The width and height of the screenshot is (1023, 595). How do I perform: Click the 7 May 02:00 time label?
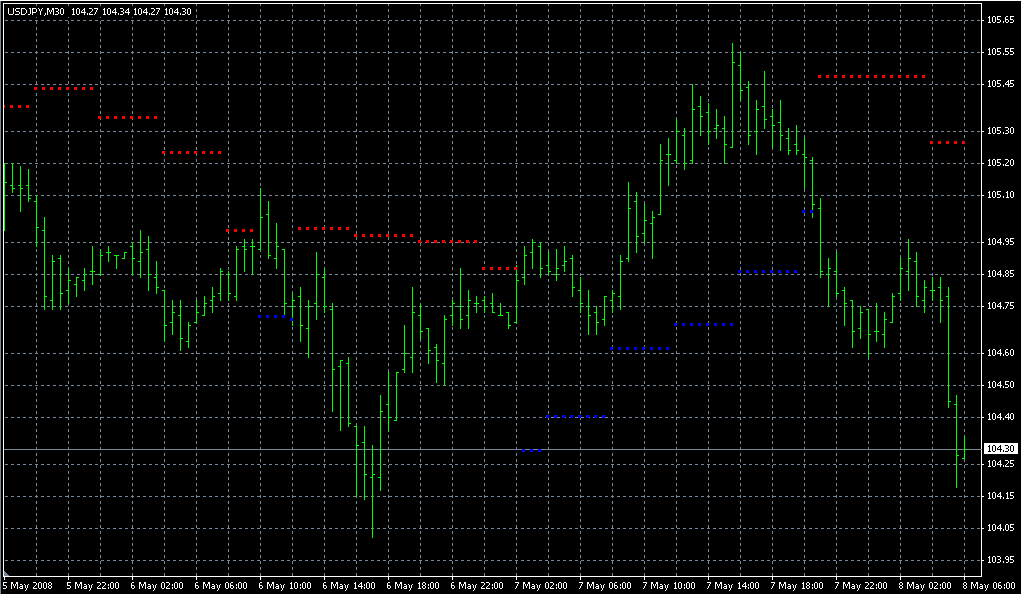point(541,586)
